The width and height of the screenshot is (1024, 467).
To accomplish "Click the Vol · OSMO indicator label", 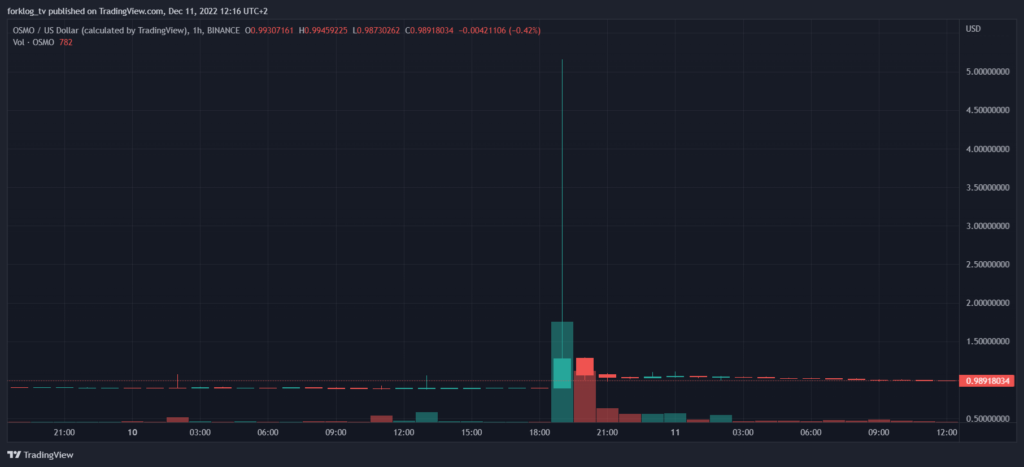I will [31, 42].
